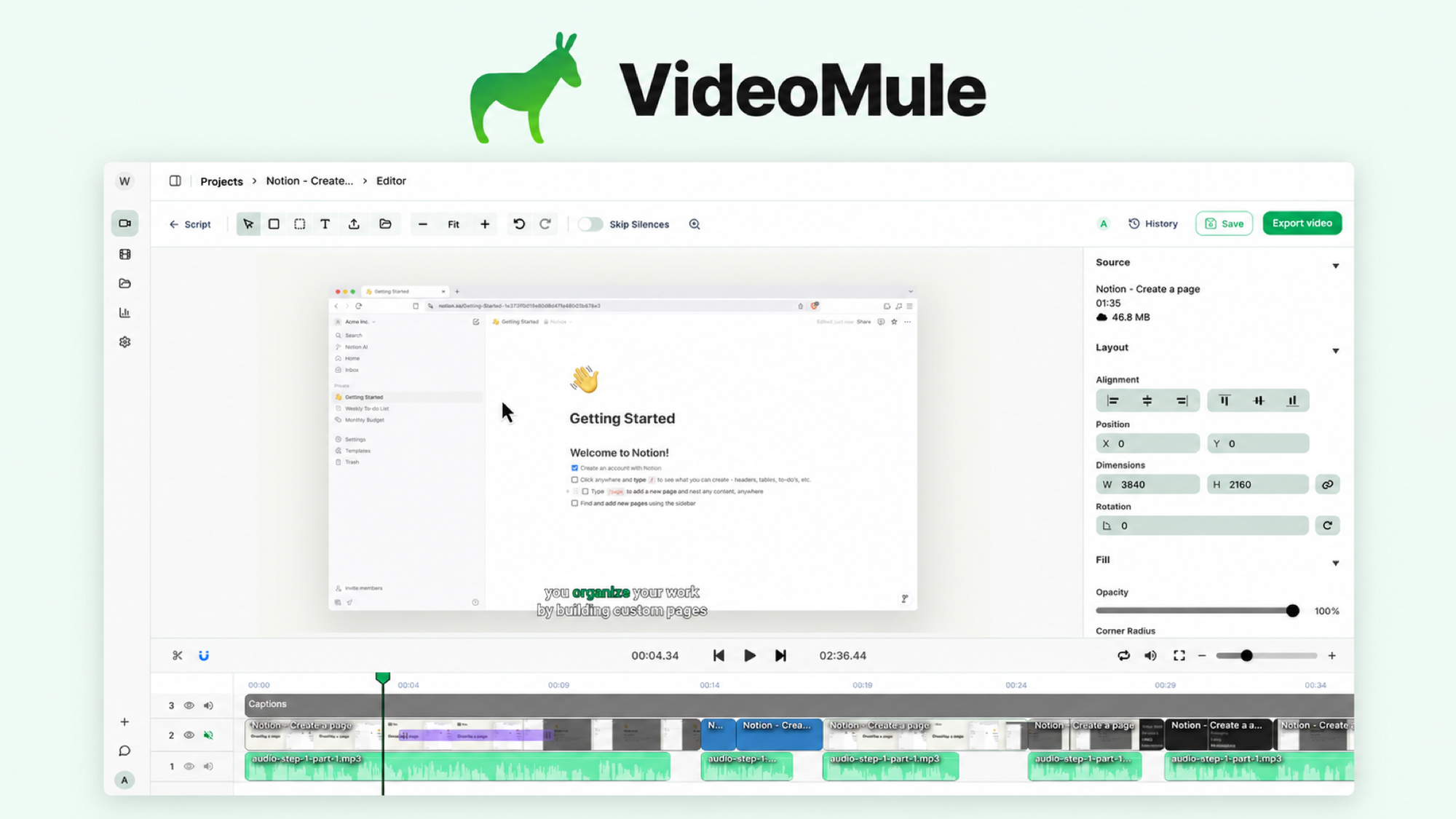1456x819 pixels.
Task: Click the Save button
Action: point(1224,223)
